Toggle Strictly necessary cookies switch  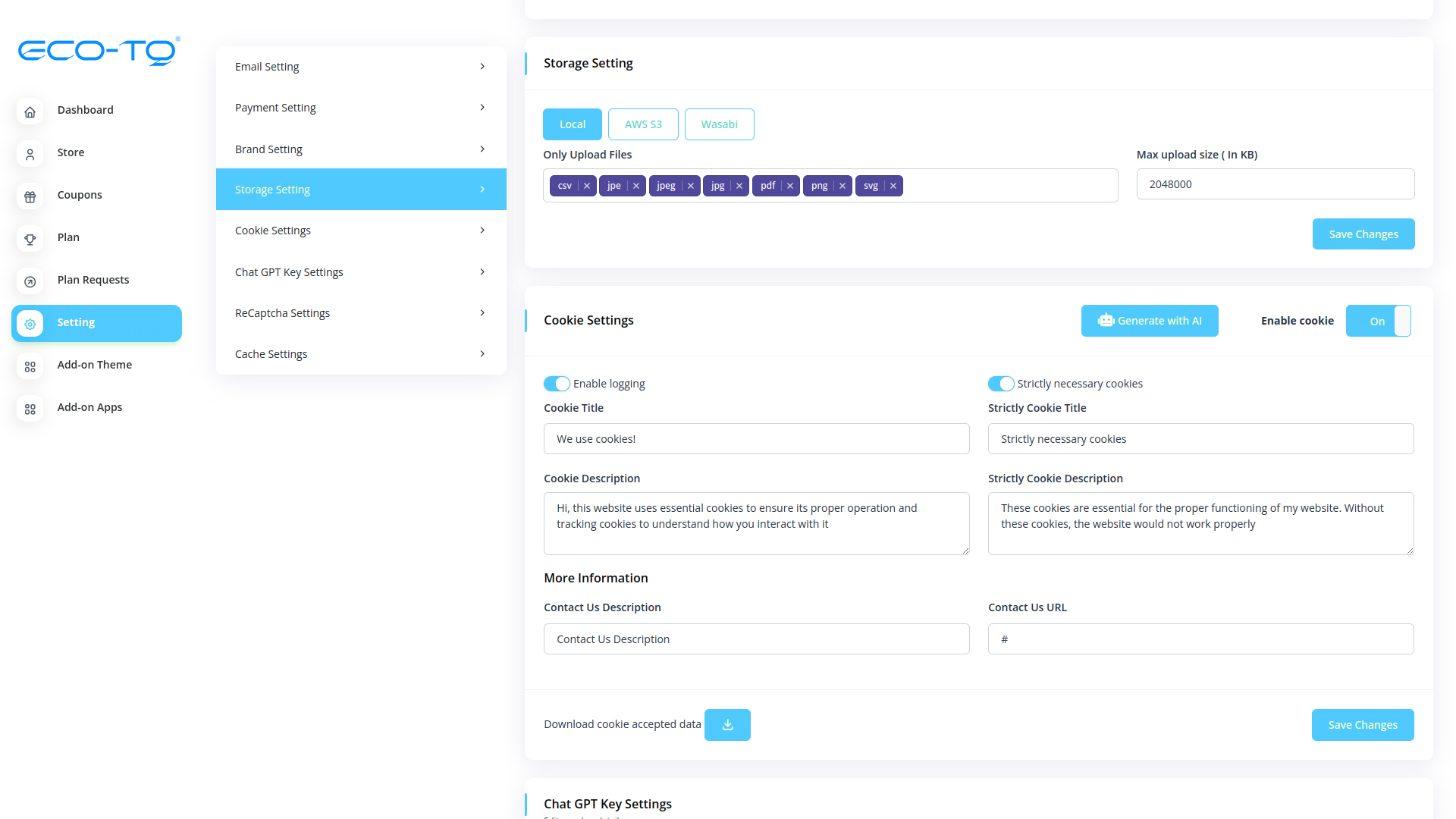1000,384
